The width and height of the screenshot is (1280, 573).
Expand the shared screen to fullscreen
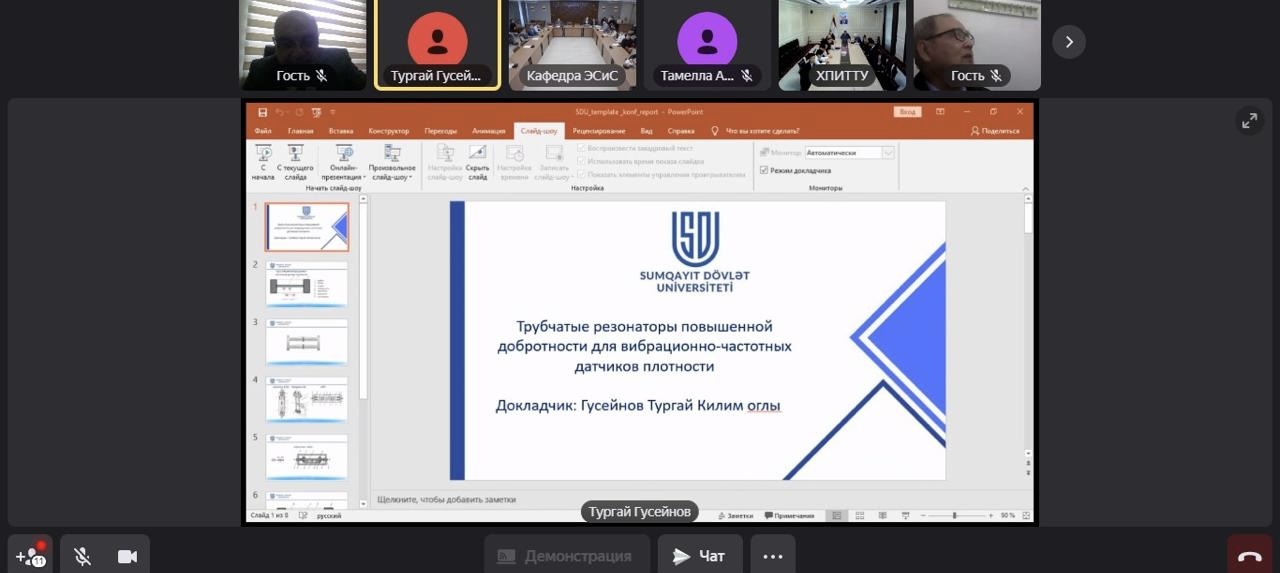1249,121
